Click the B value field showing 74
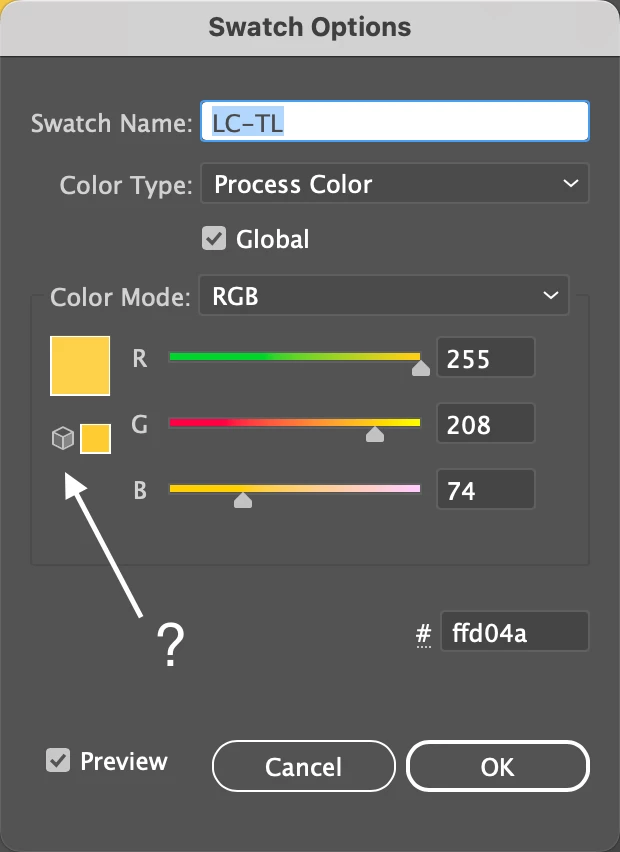620x852 pixels. 485,491
